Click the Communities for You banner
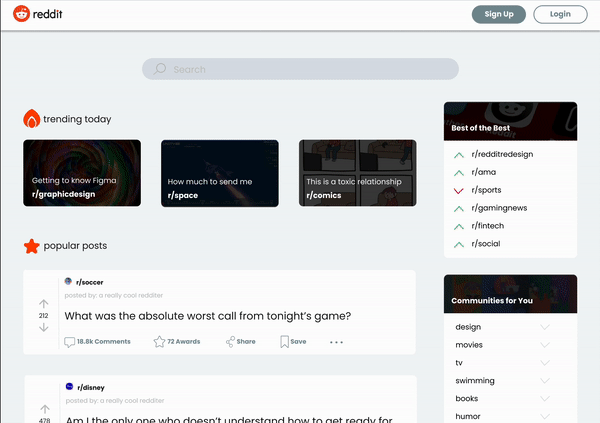The height and width of the screenshot is (423, 600). click(x=510, y=294)
